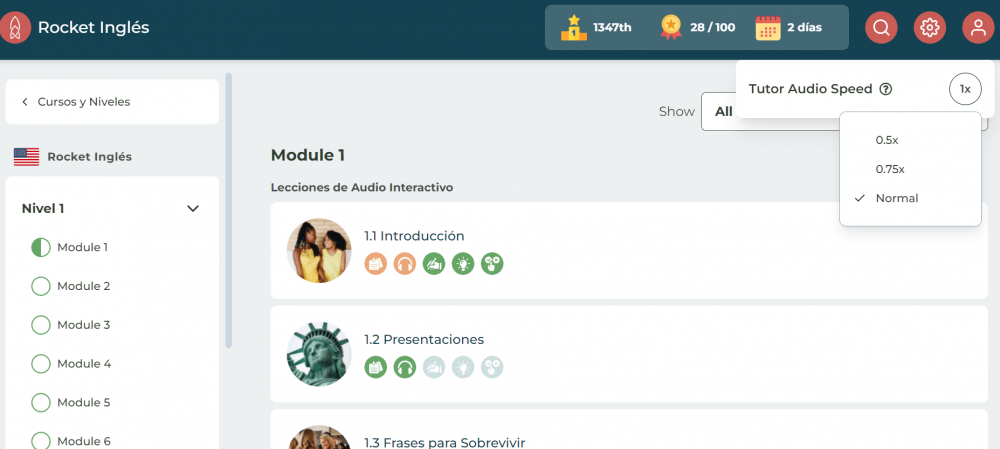This screenshot has width=1000, height=449.
Task: Click the 1.1 Introducción lesson thumbnail
Action: (x=319, y=251)
